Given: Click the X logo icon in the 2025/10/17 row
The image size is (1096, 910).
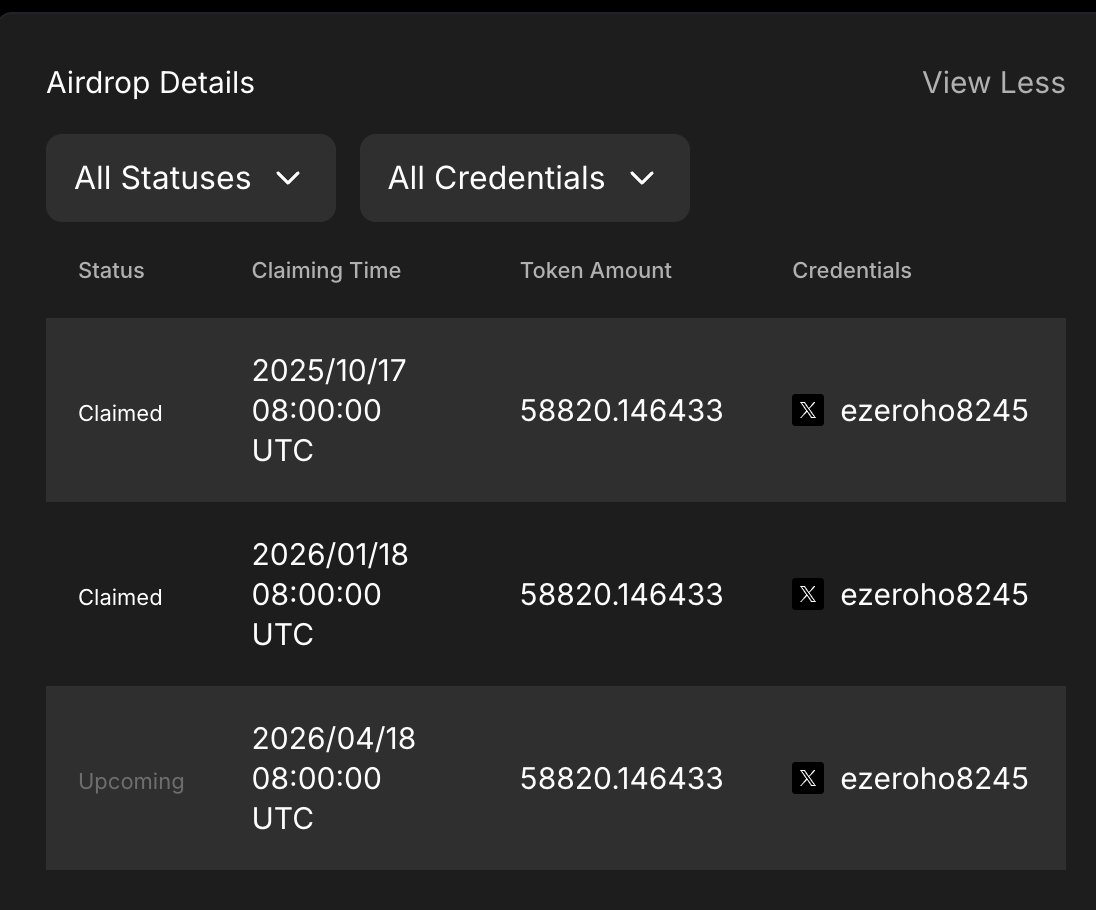Looking at the screenshot, I should coord(808,410).
